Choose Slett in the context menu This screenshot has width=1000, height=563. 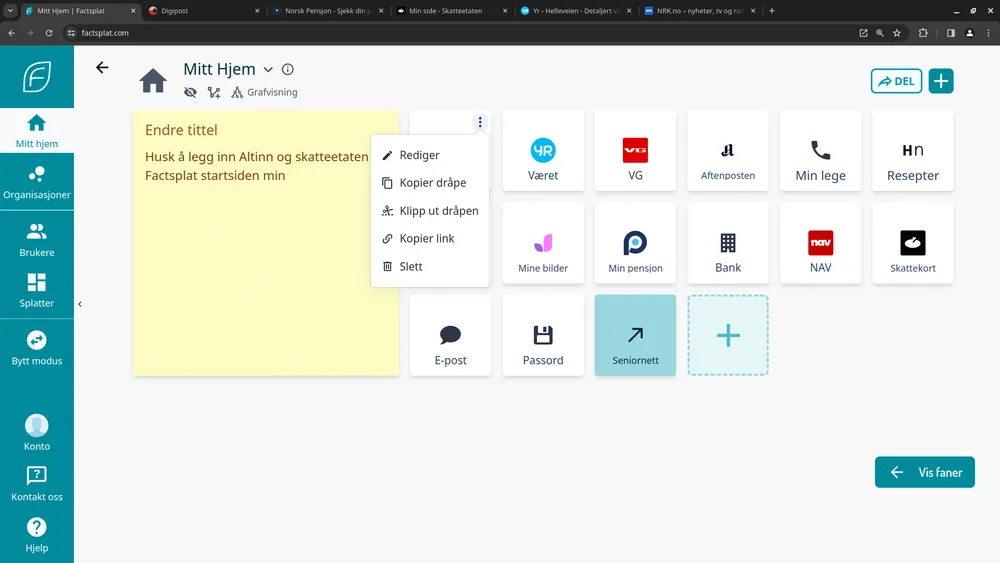pos(410,266)
